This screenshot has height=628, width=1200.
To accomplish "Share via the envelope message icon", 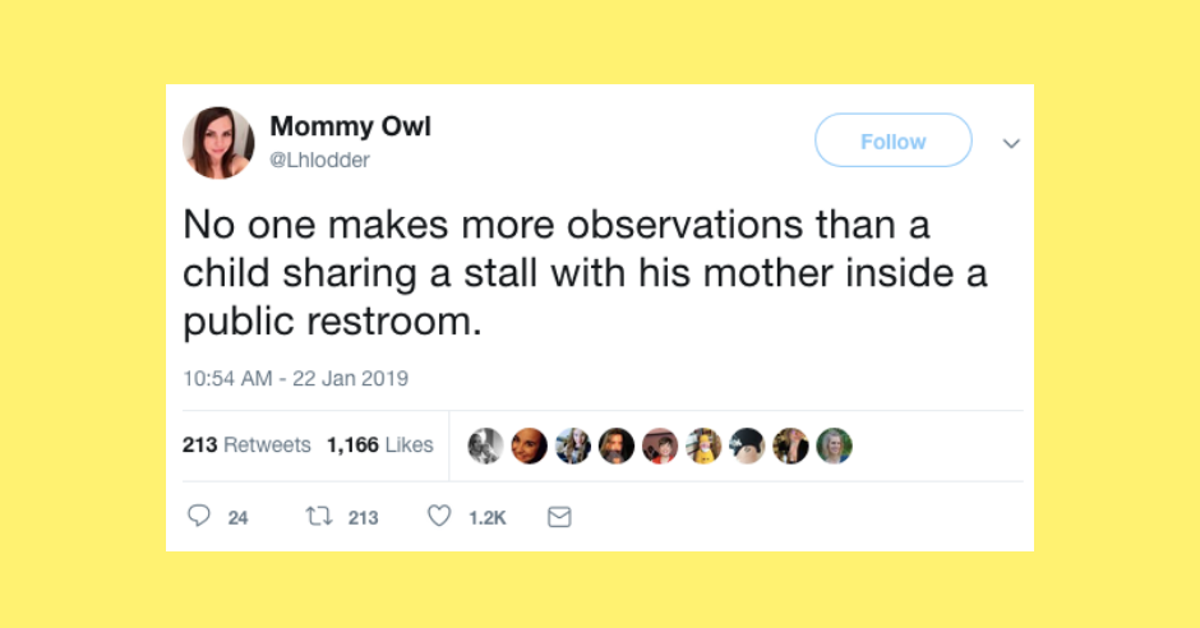I will coord(559,516).
